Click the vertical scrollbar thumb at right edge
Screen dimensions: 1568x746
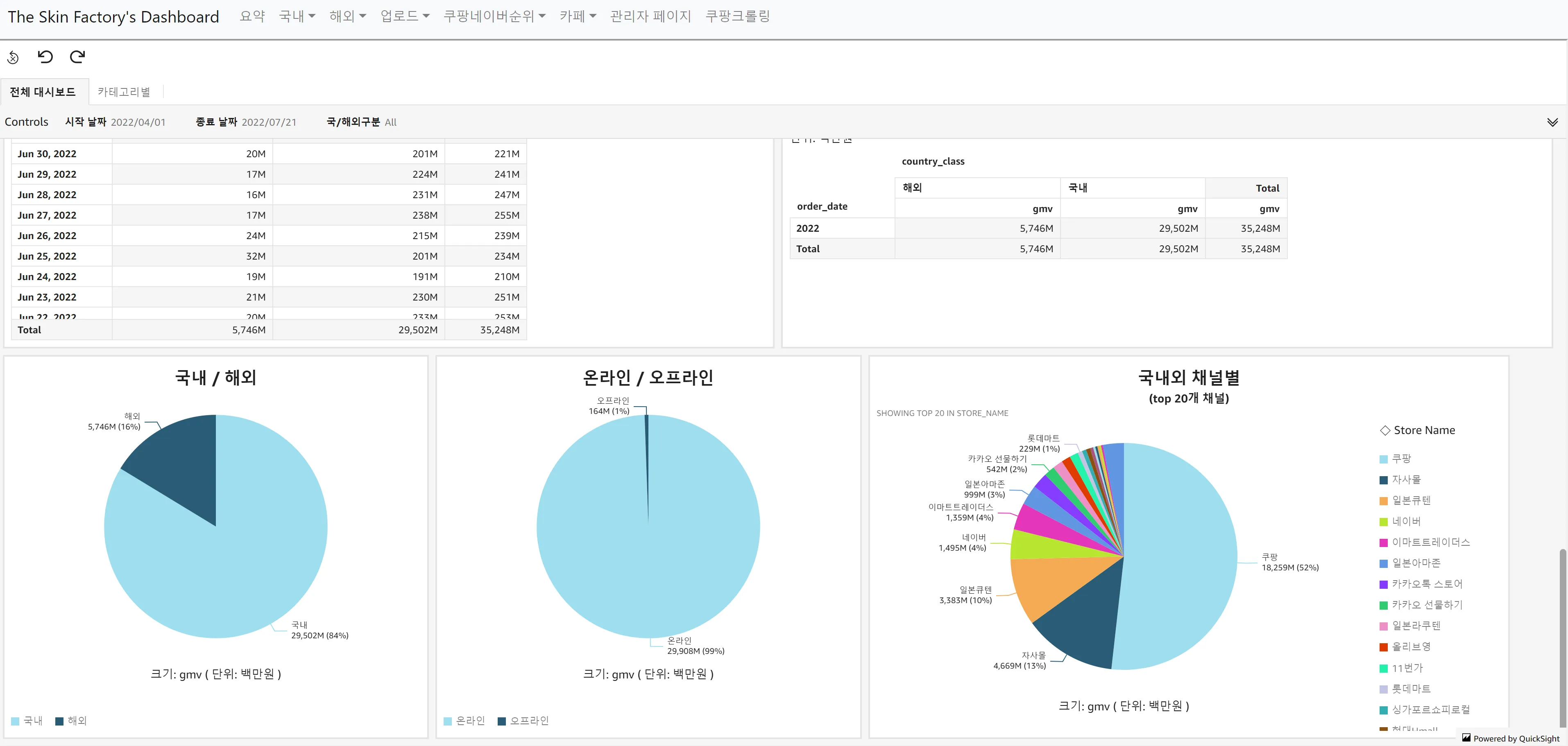(x=1562, y=637)
